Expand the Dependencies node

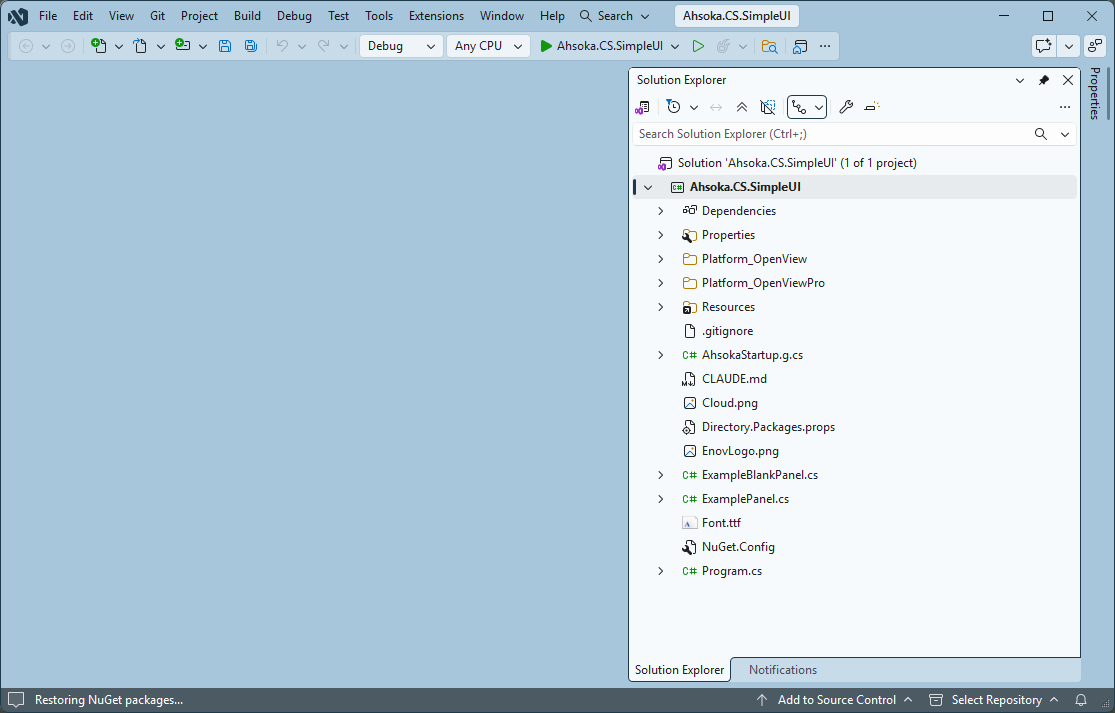point(661,211)
